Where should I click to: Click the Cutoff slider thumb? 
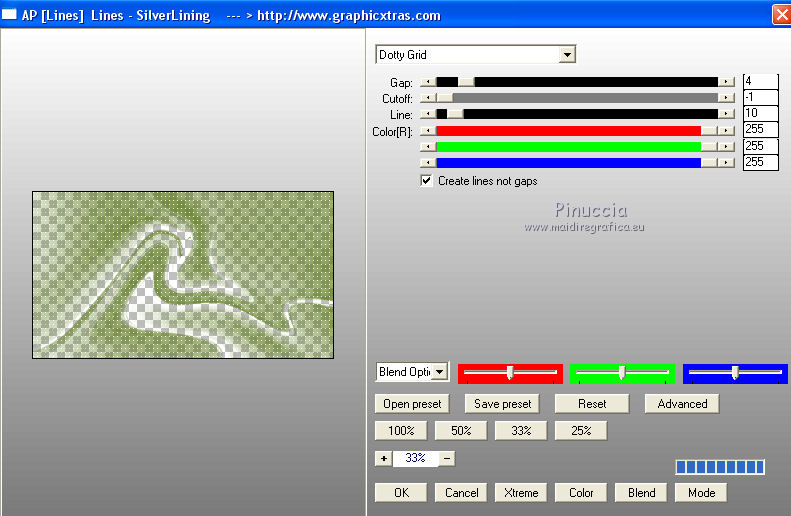tap(444, 98)
